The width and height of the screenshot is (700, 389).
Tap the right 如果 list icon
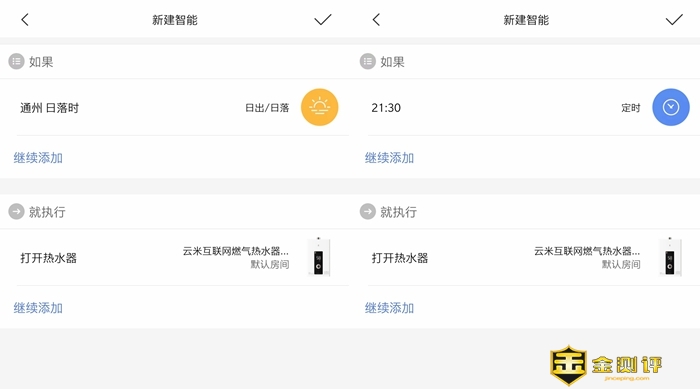(x=368, y=62)
